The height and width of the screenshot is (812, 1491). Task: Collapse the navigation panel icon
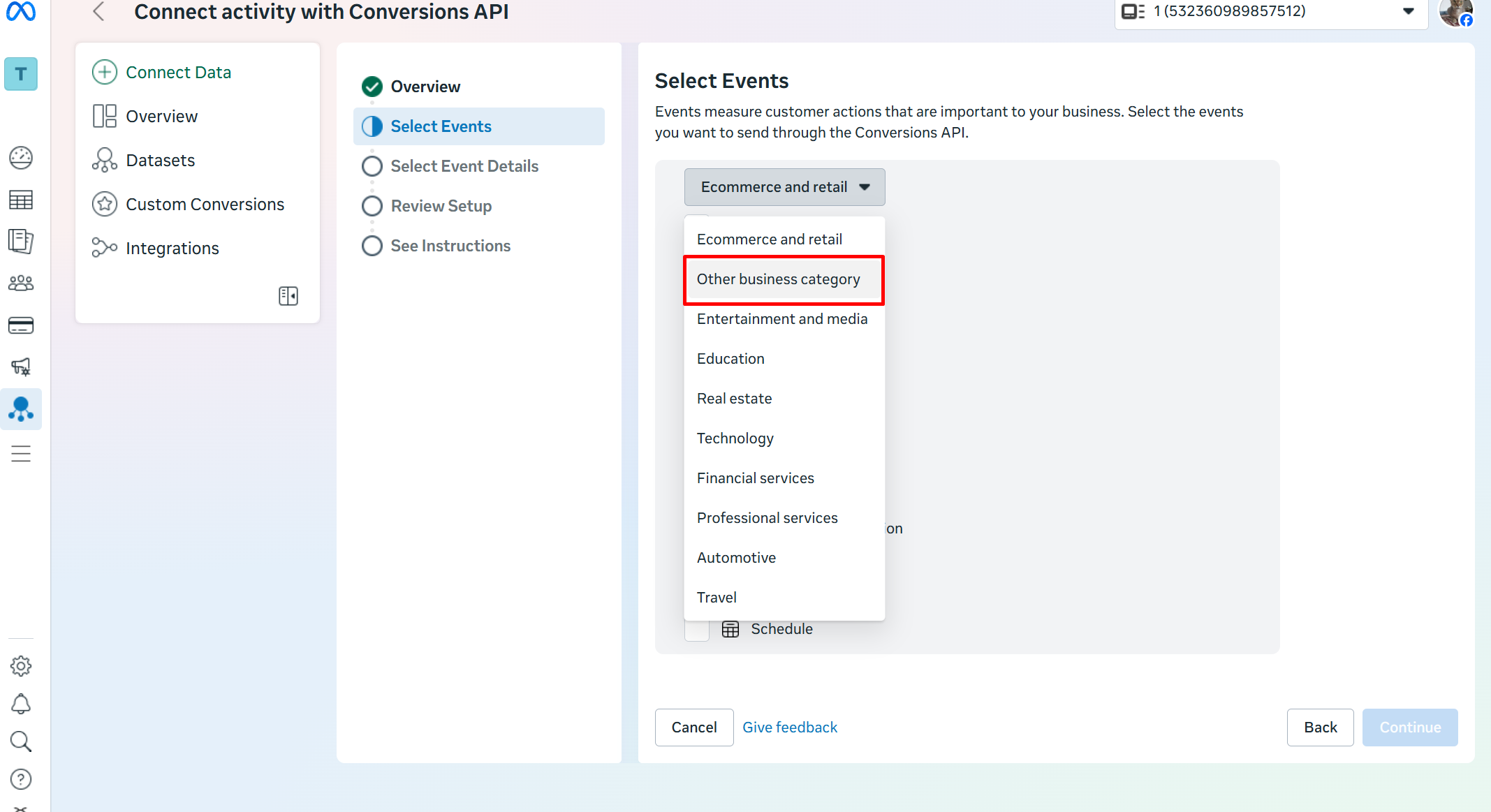tap(288, 296)
